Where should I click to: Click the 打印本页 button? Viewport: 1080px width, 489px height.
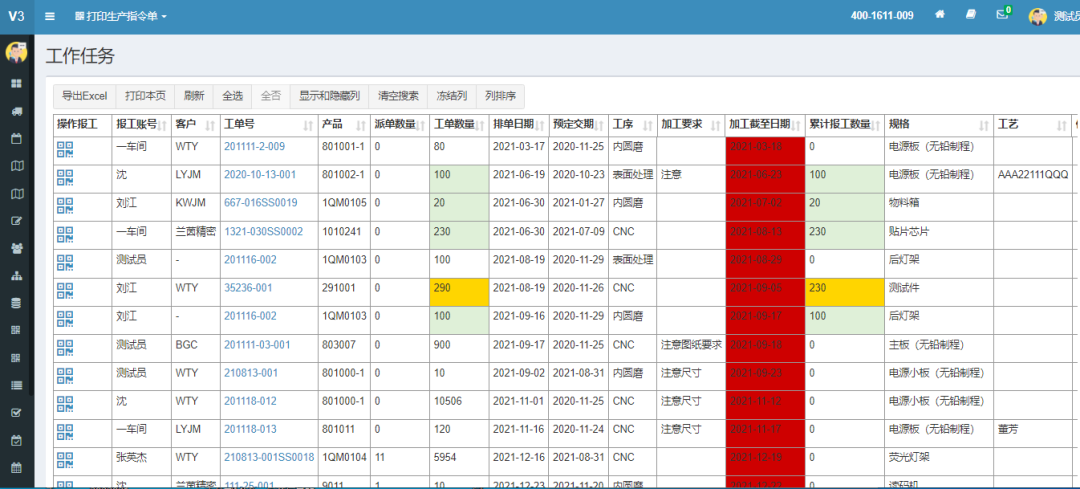click(145, 96)
